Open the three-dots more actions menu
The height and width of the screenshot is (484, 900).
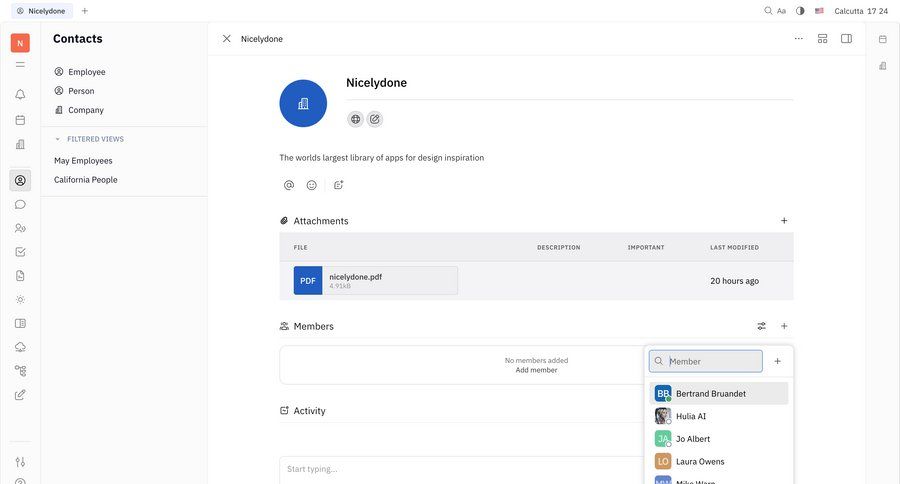pyautogui.click(x=798, y=38)
